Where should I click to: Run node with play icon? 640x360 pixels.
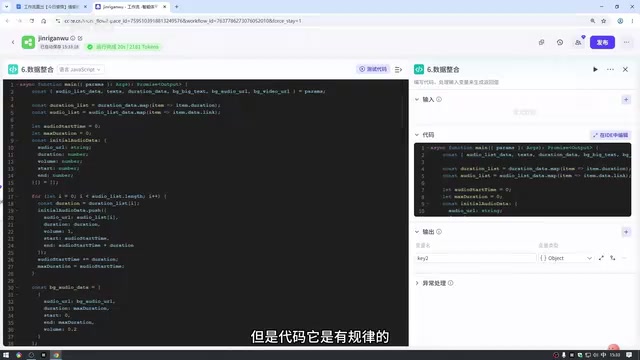pyautogui.click(x=595, y=69)
